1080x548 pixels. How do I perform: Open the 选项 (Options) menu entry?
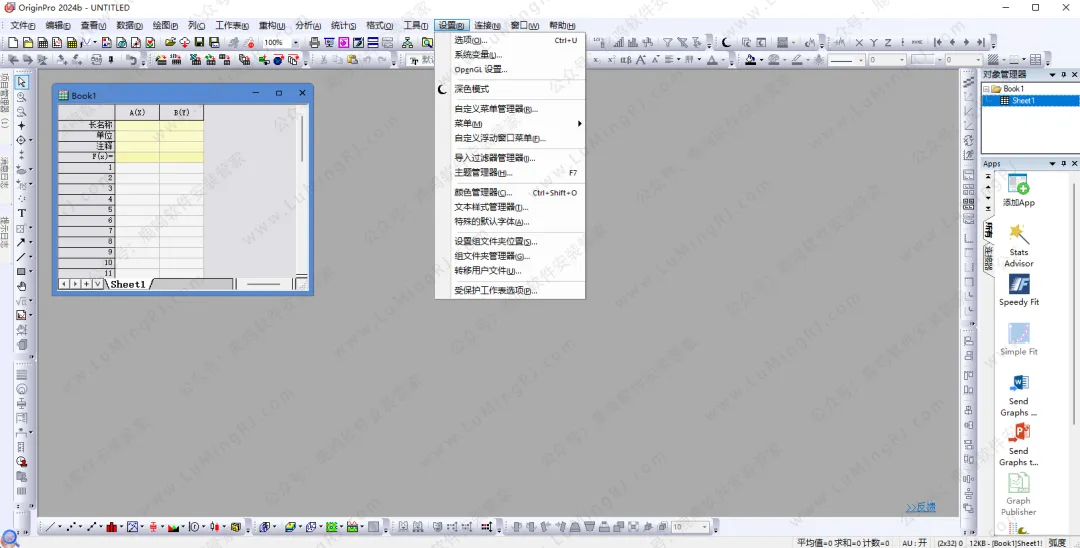[x=470, y=41]
